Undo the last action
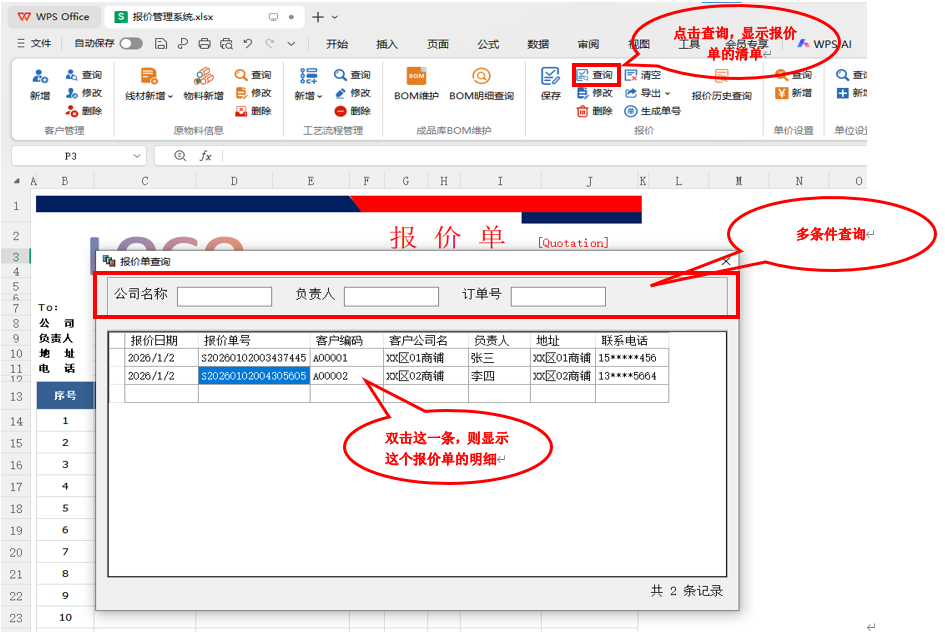 248,43
